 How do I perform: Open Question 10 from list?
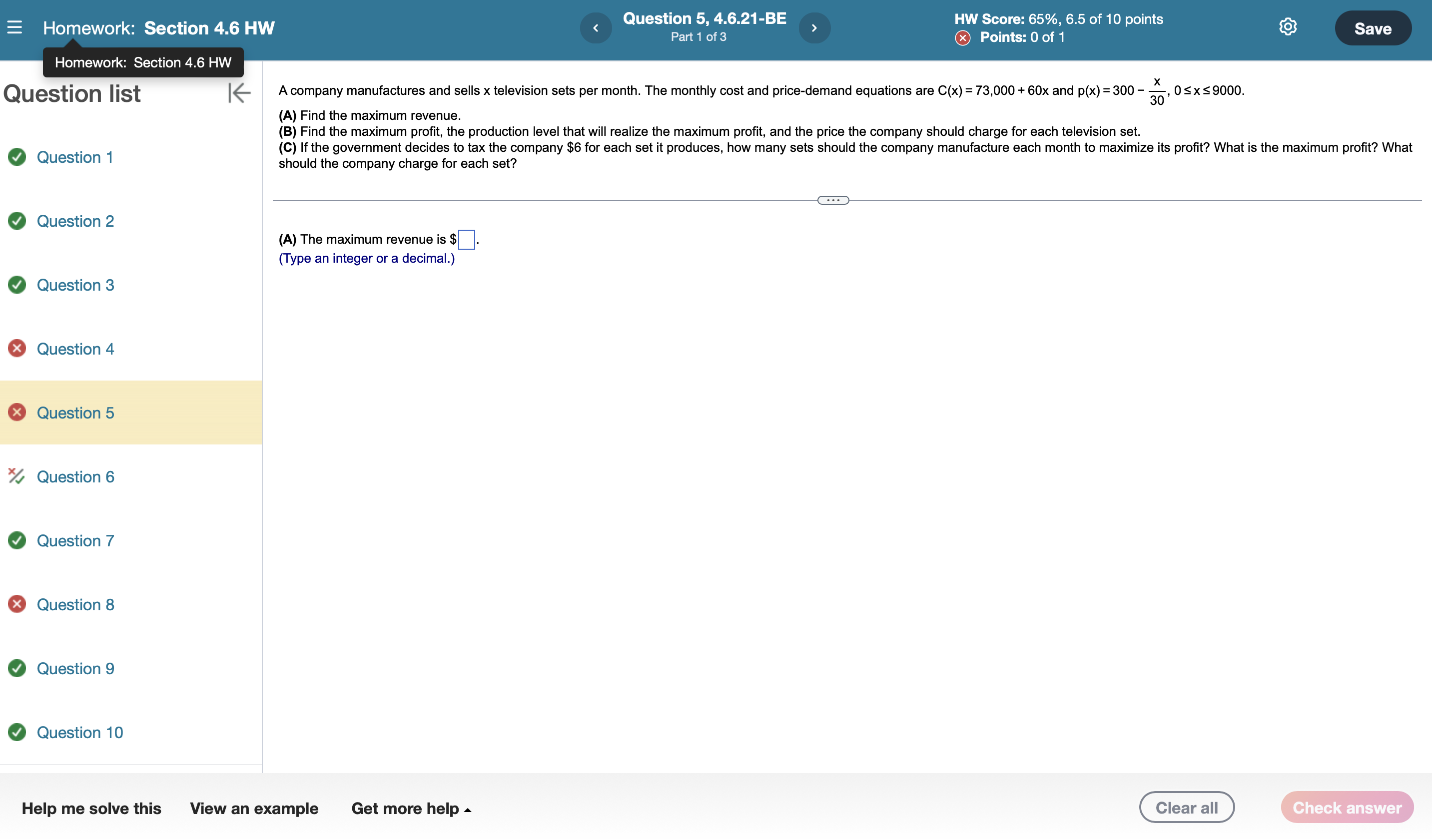79,732
